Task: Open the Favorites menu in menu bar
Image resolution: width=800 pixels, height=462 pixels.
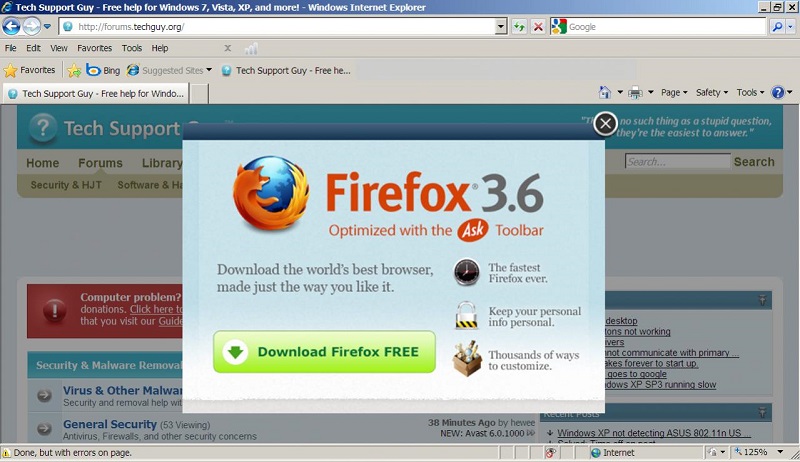Action: pyautogui.click(x=94, y=48)
